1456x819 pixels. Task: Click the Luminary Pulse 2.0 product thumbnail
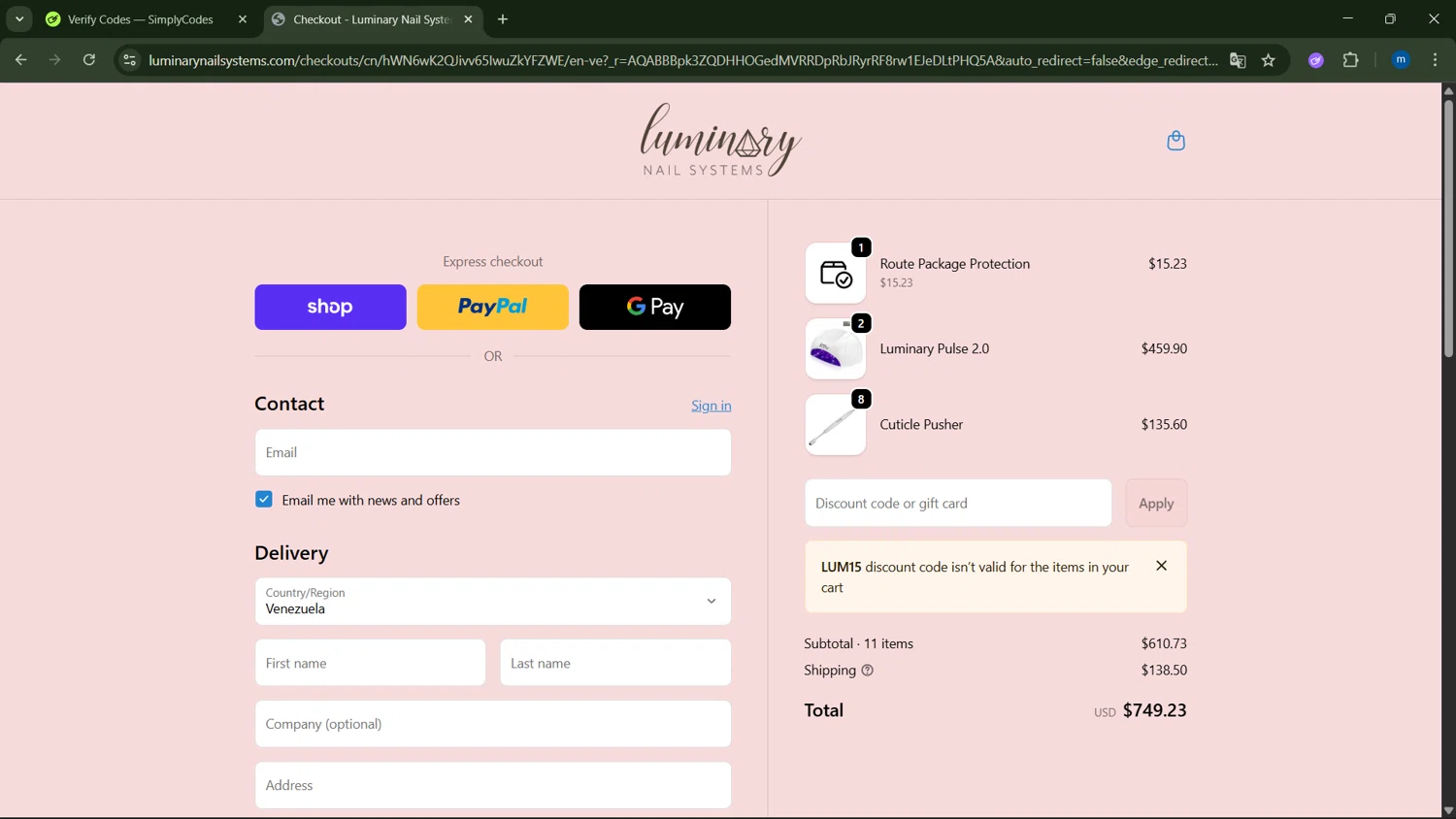pyautogui.click(x=836, y=348)
